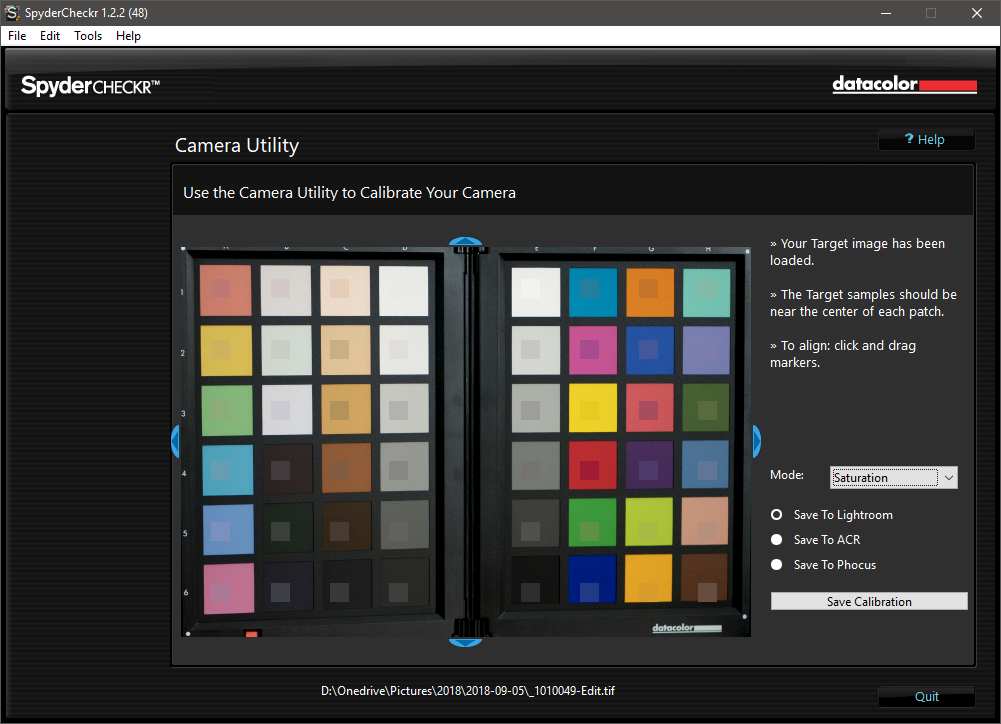Click the orange patch in column G row 1
The width and height of the screenshot is (1001, 724).
point(650,292)
